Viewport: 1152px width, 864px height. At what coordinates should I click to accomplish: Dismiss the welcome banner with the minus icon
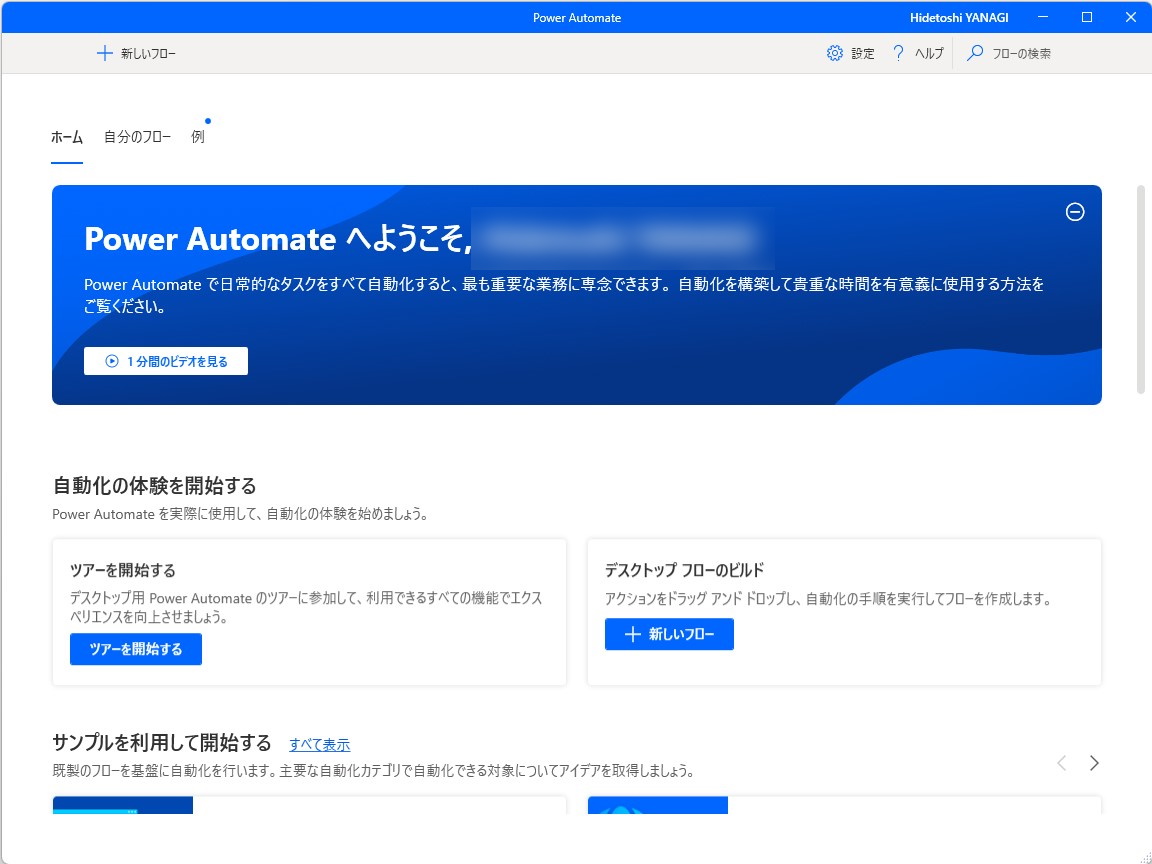(1075, 212)
